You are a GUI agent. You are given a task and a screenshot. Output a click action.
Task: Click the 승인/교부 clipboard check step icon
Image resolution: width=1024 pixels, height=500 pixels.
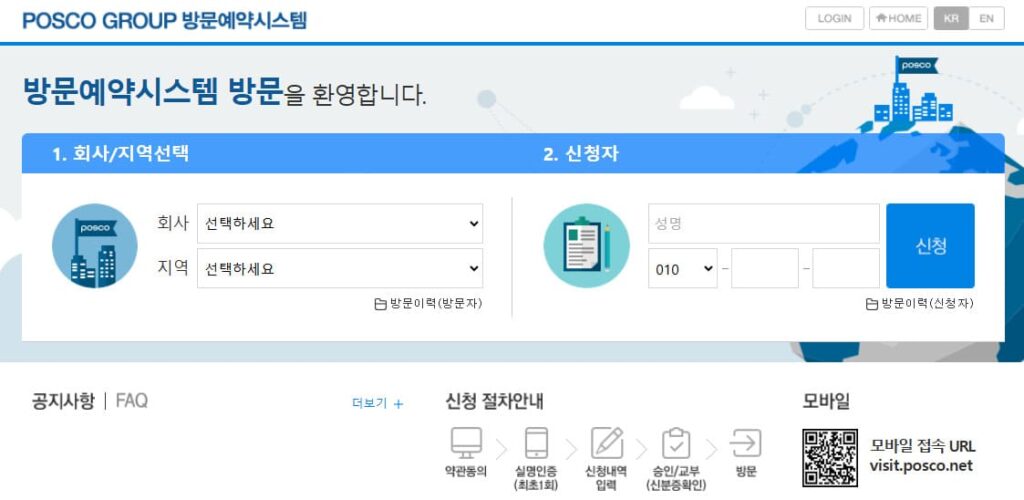[x=677, y=443]
